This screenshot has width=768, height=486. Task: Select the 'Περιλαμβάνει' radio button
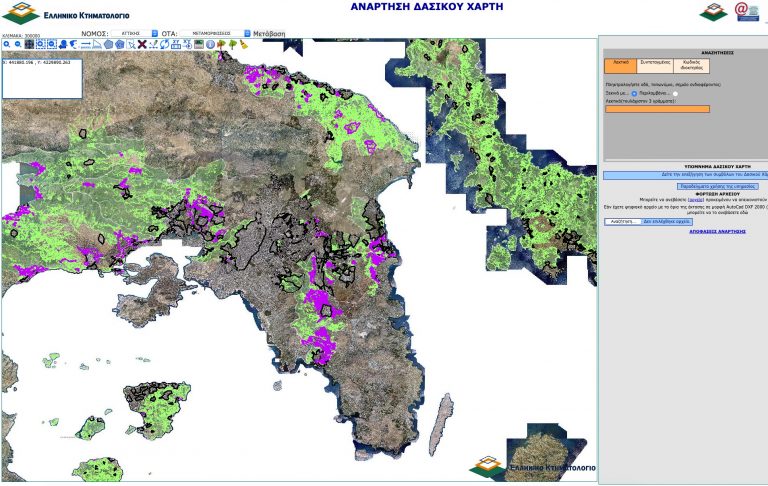[x=675, y=94]
